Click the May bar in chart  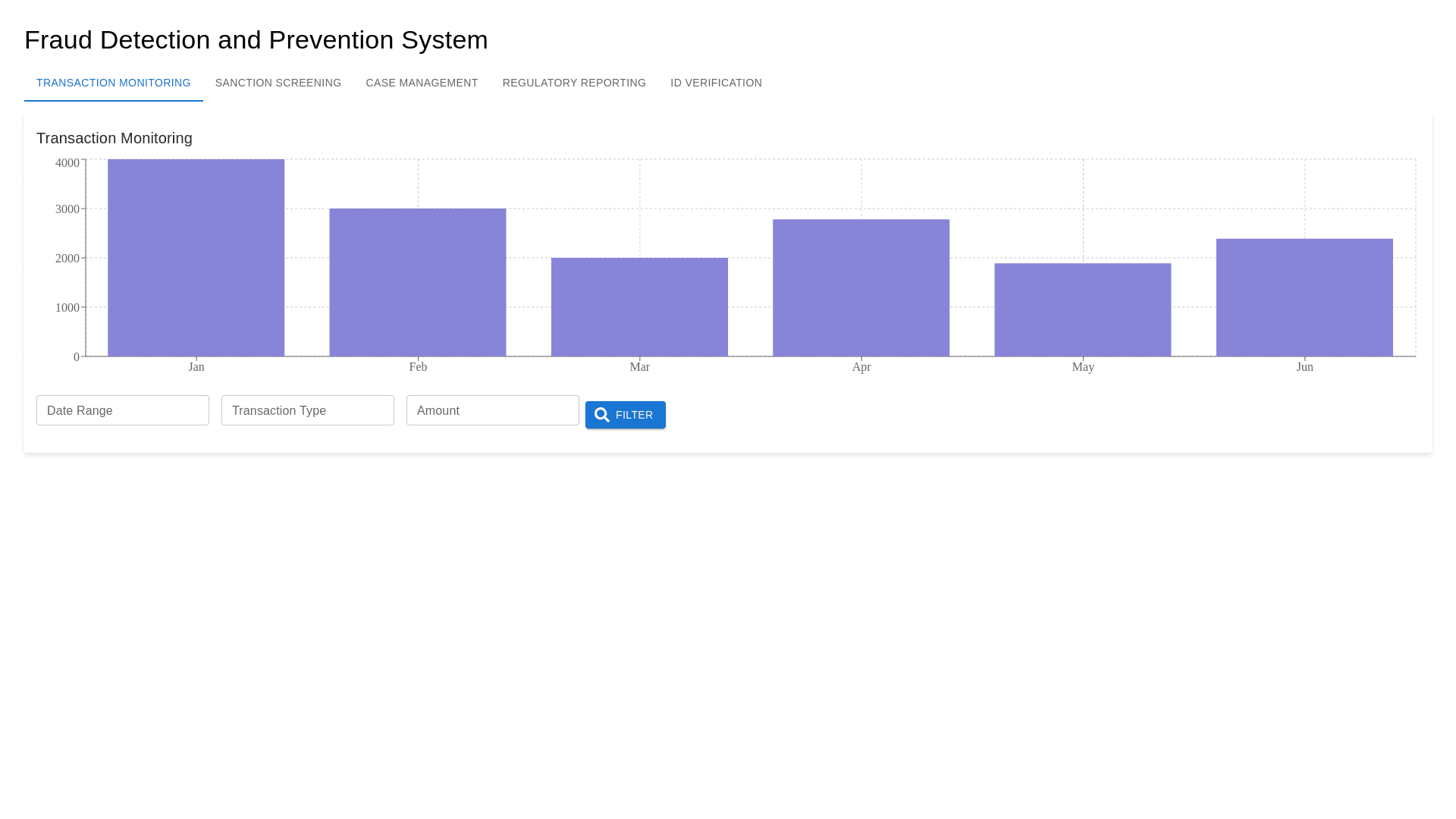pyautogui.click(x=1083, y=309)
